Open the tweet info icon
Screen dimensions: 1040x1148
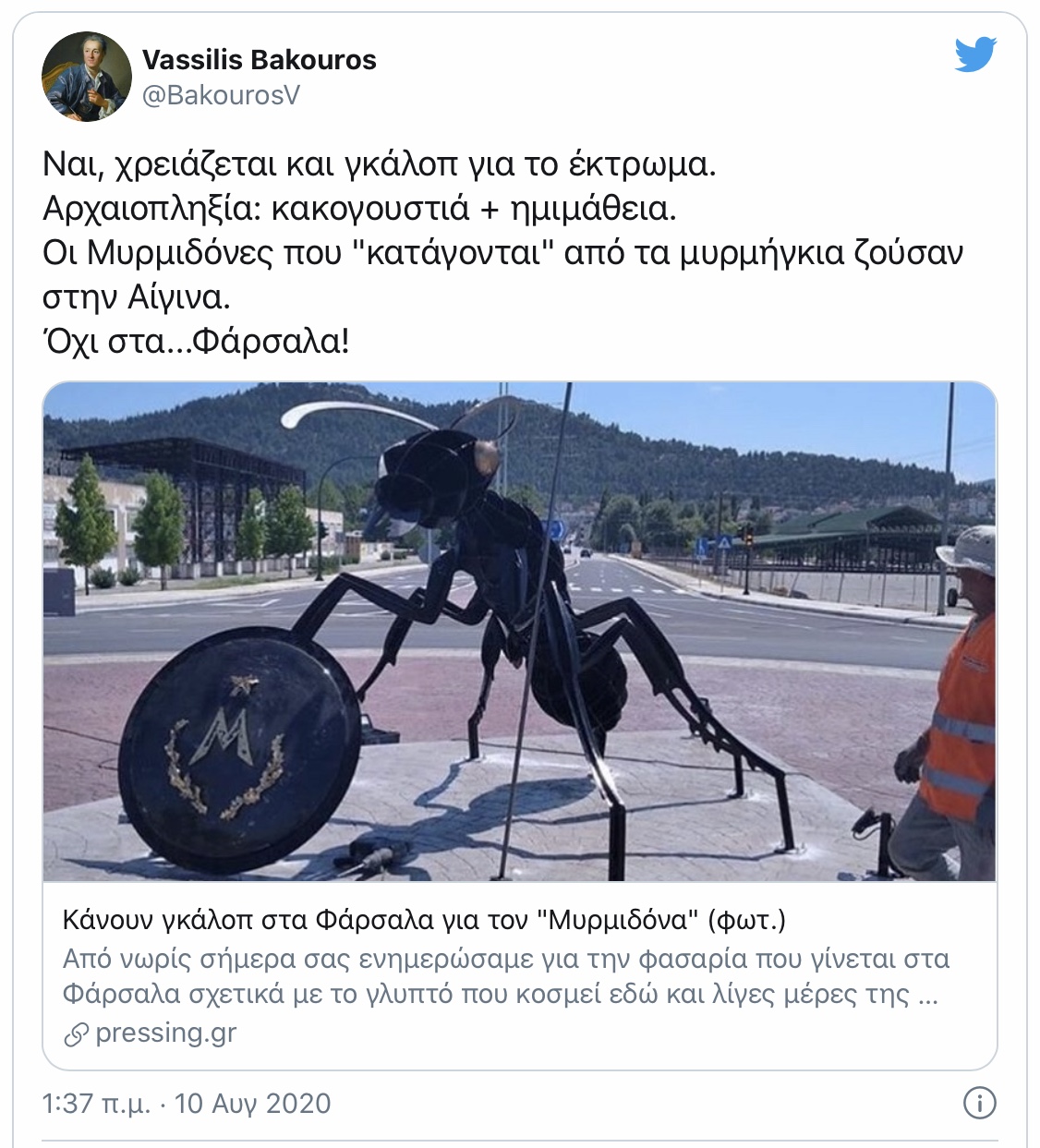click(x=980, y=1103)
